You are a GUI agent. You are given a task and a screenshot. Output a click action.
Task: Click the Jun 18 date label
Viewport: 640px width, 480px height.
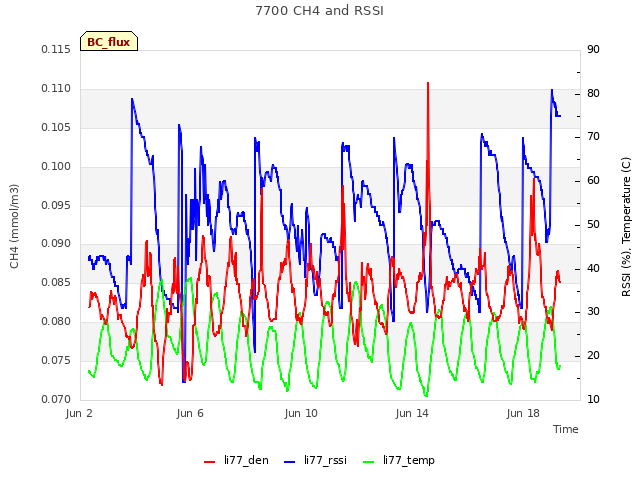tap(523, 413)
